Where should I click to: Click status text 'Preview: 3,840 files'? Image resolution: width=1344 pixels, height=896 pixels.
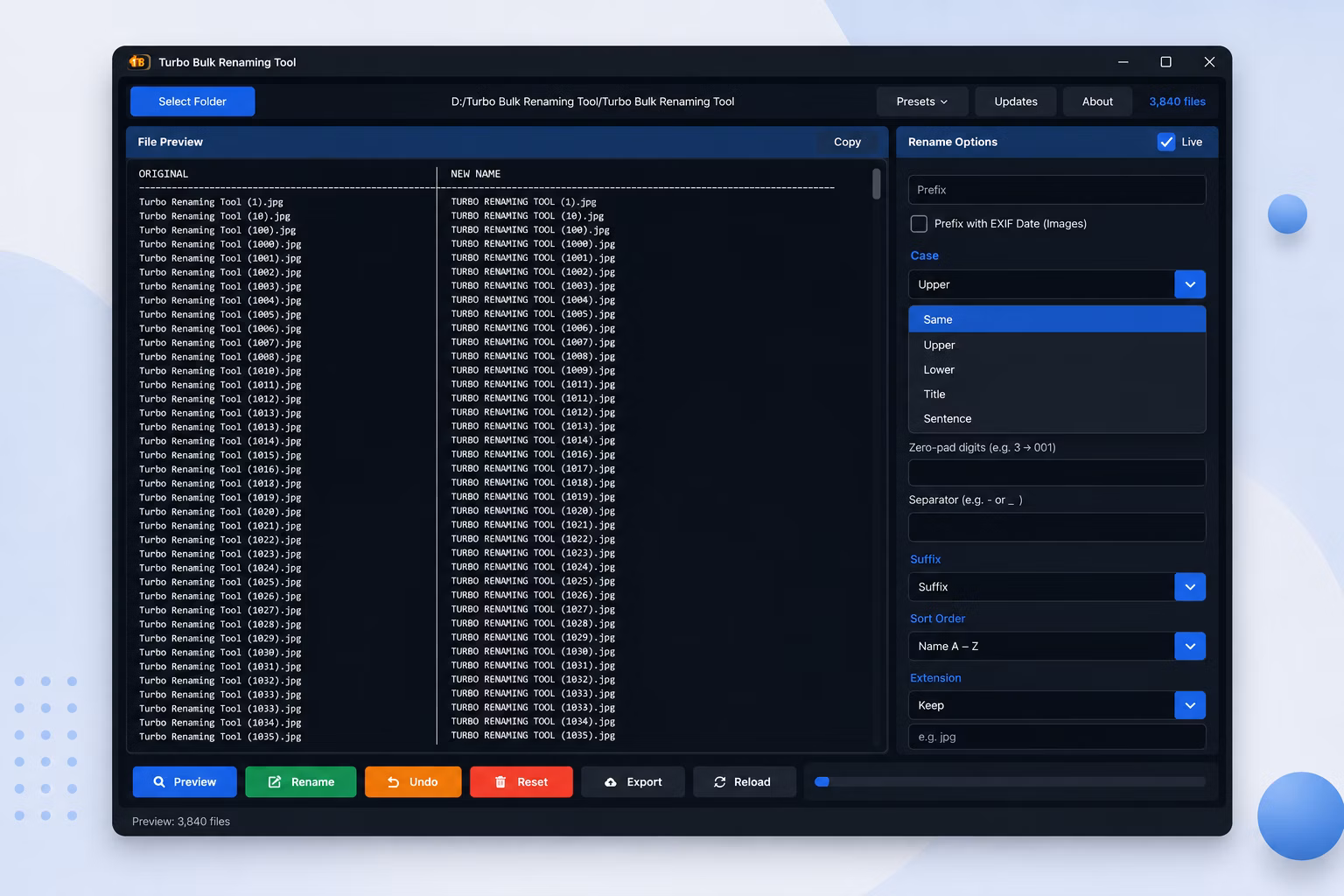(181, 822)
